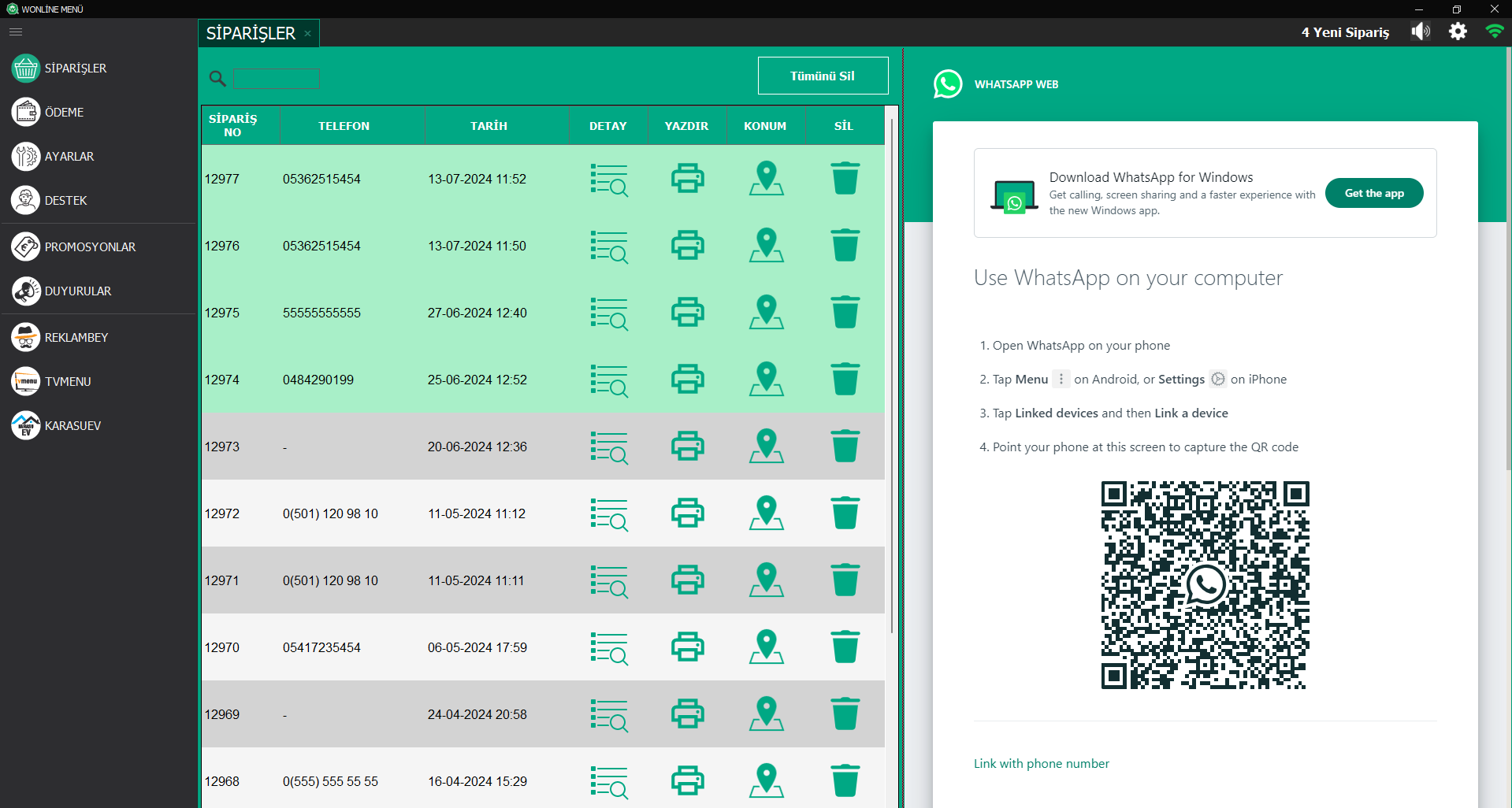Print order 12975
Image resolution: width=1512 pixels, height=808 pixels.
pos(687,312)
